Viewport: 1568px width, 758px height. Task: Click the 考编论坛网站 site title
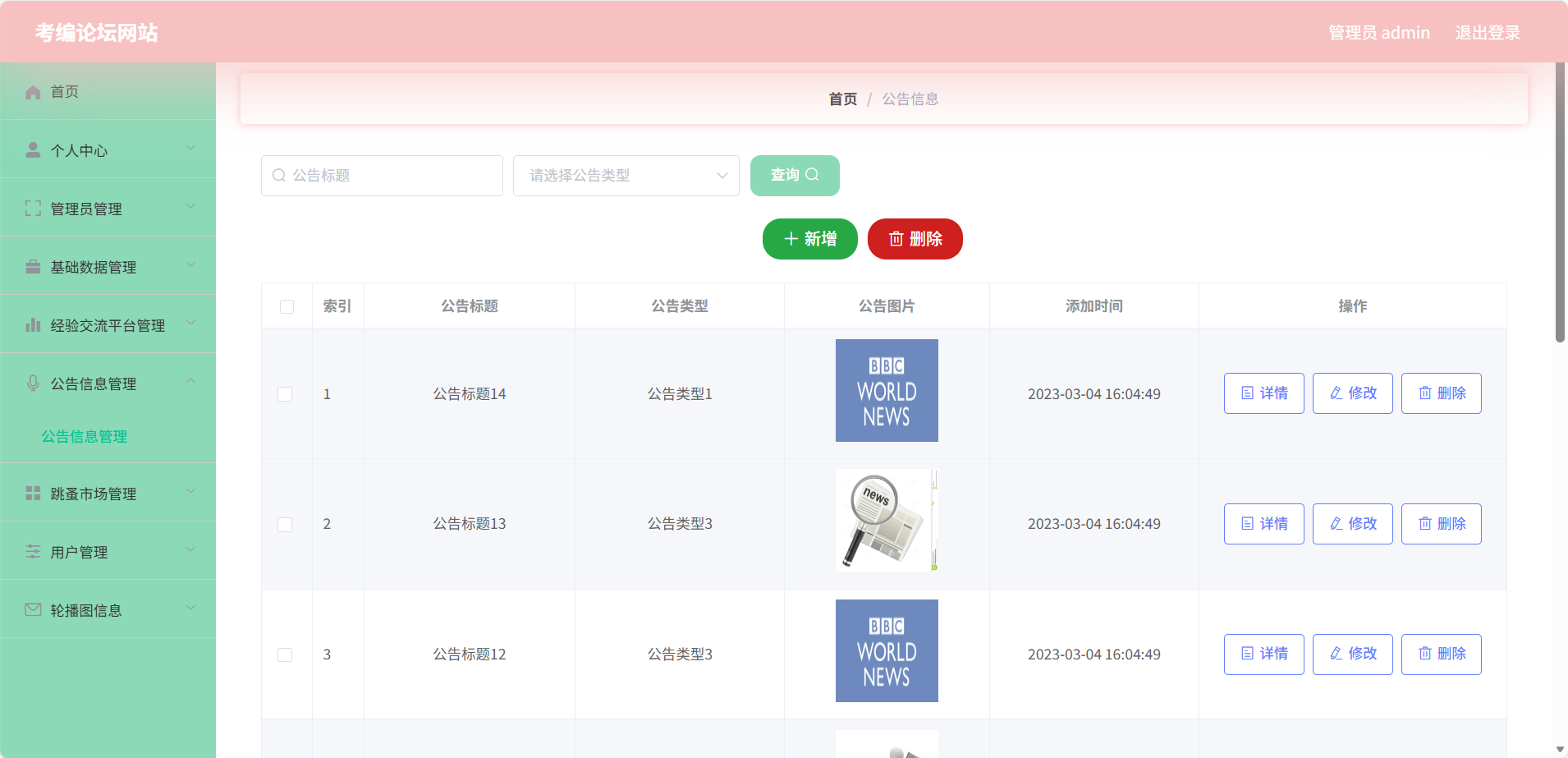(x=97, y=33)
